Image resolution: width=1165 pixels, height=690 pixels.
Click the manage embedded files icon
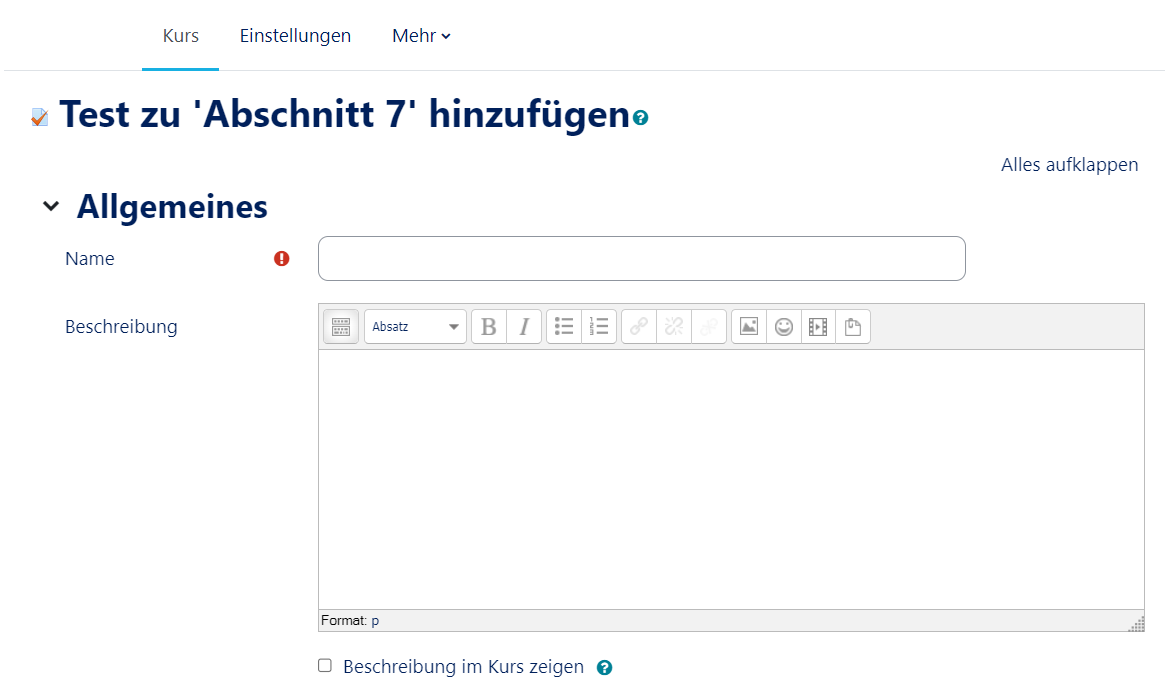point(853,327)
